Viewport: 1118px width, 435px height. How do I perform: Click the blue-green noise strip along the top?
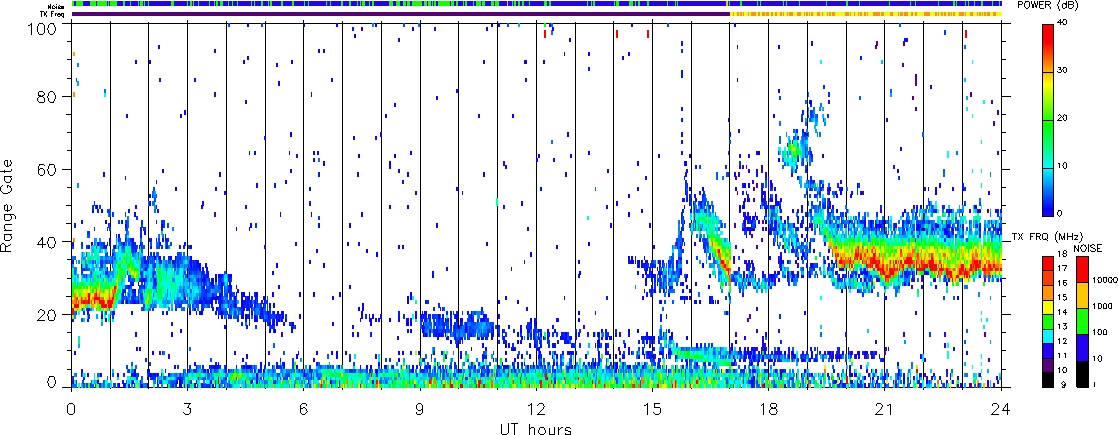(537, 4)
